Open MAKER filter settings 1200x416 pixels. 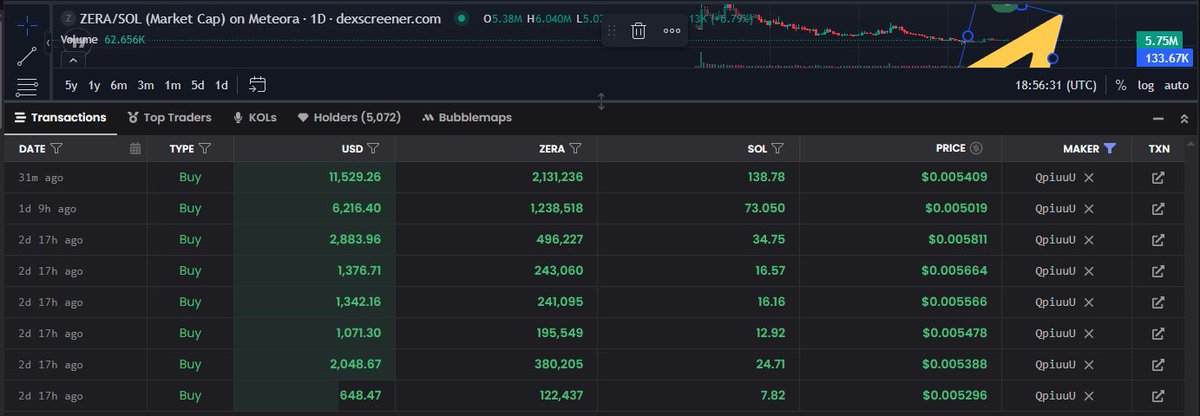click(1109, 148)
